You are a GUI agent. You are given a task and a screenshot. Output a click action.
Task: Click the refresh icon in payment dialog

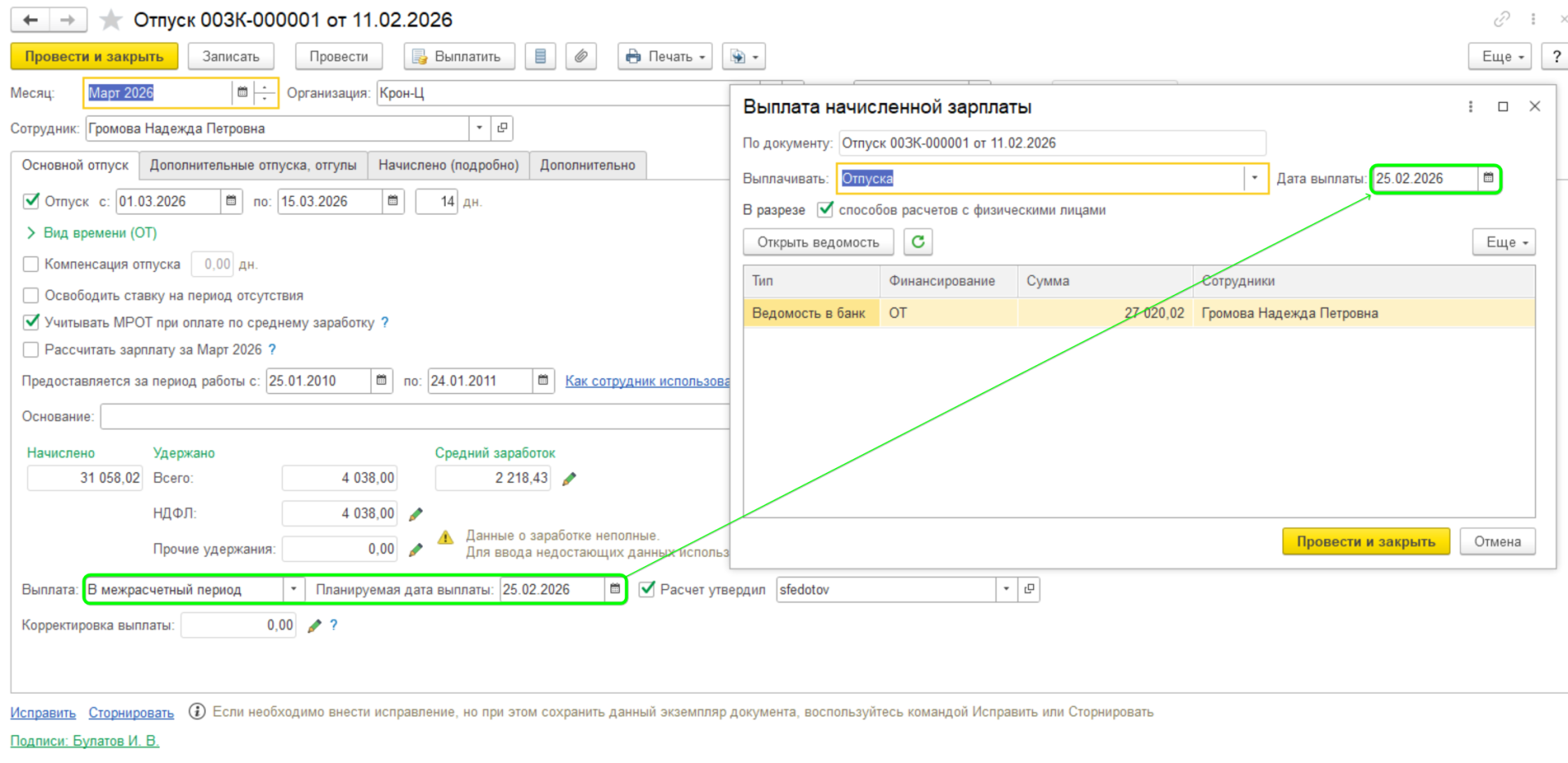(x=918, y=242)
